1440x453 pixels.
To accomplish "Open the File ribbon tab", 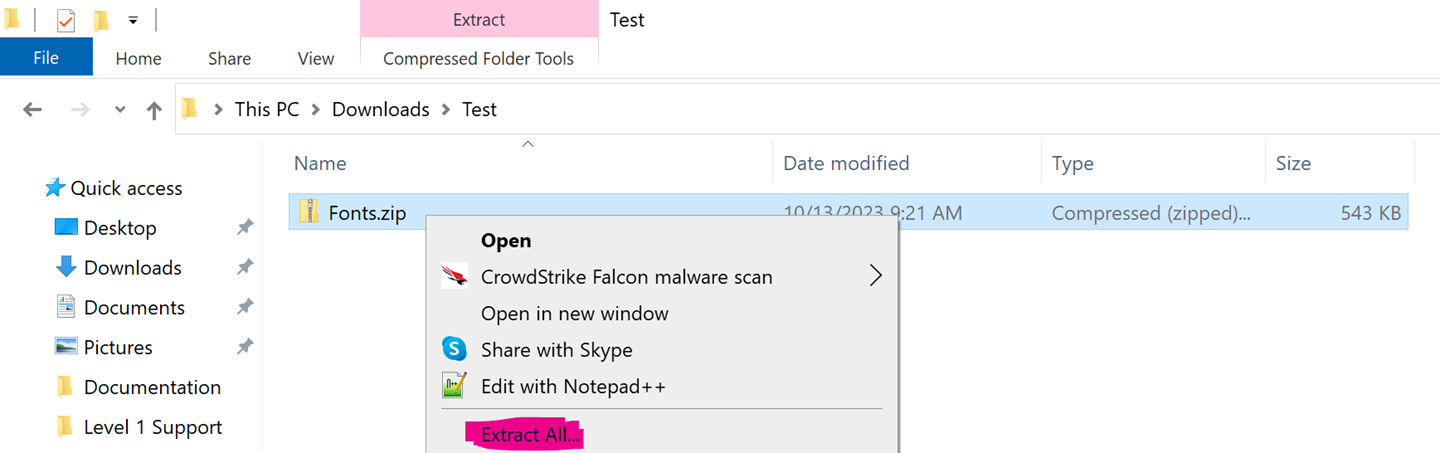I will click(46, 58).
